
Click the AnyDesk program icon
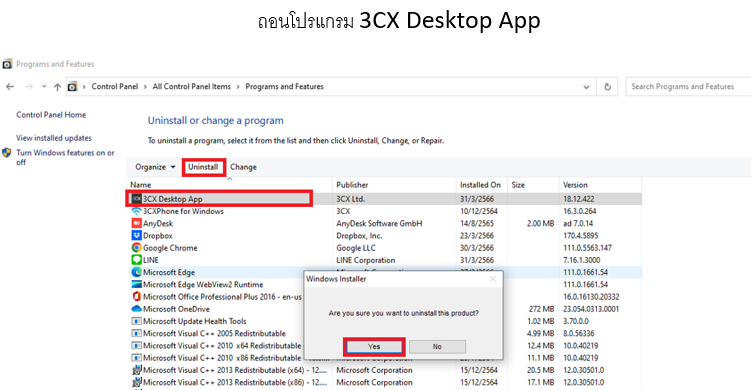click(137, 223)
